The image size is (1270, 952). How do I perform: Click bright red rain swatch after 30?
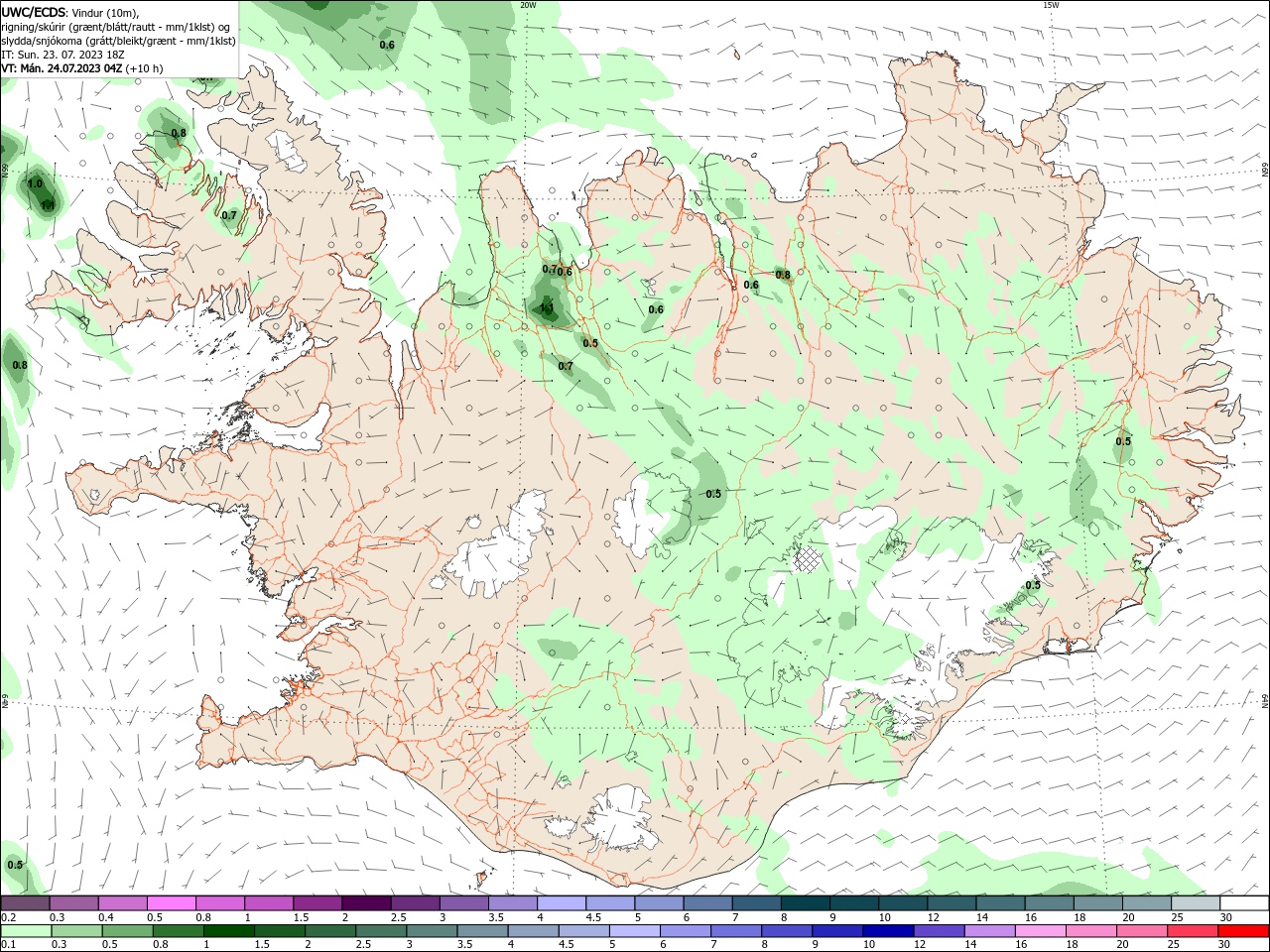[x=1242, y=930]
